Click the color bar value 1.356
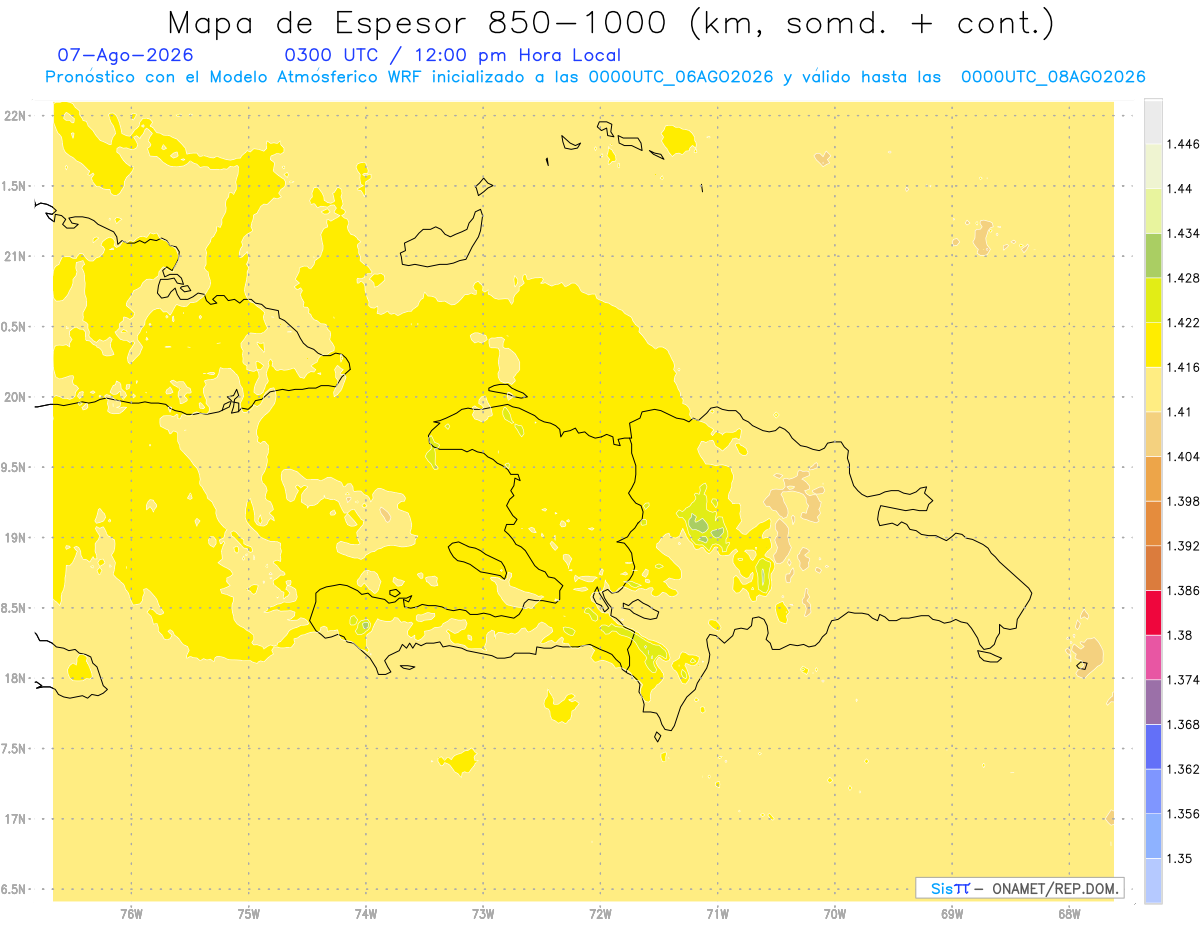 pyautogui.click(x=1183, y=813)
